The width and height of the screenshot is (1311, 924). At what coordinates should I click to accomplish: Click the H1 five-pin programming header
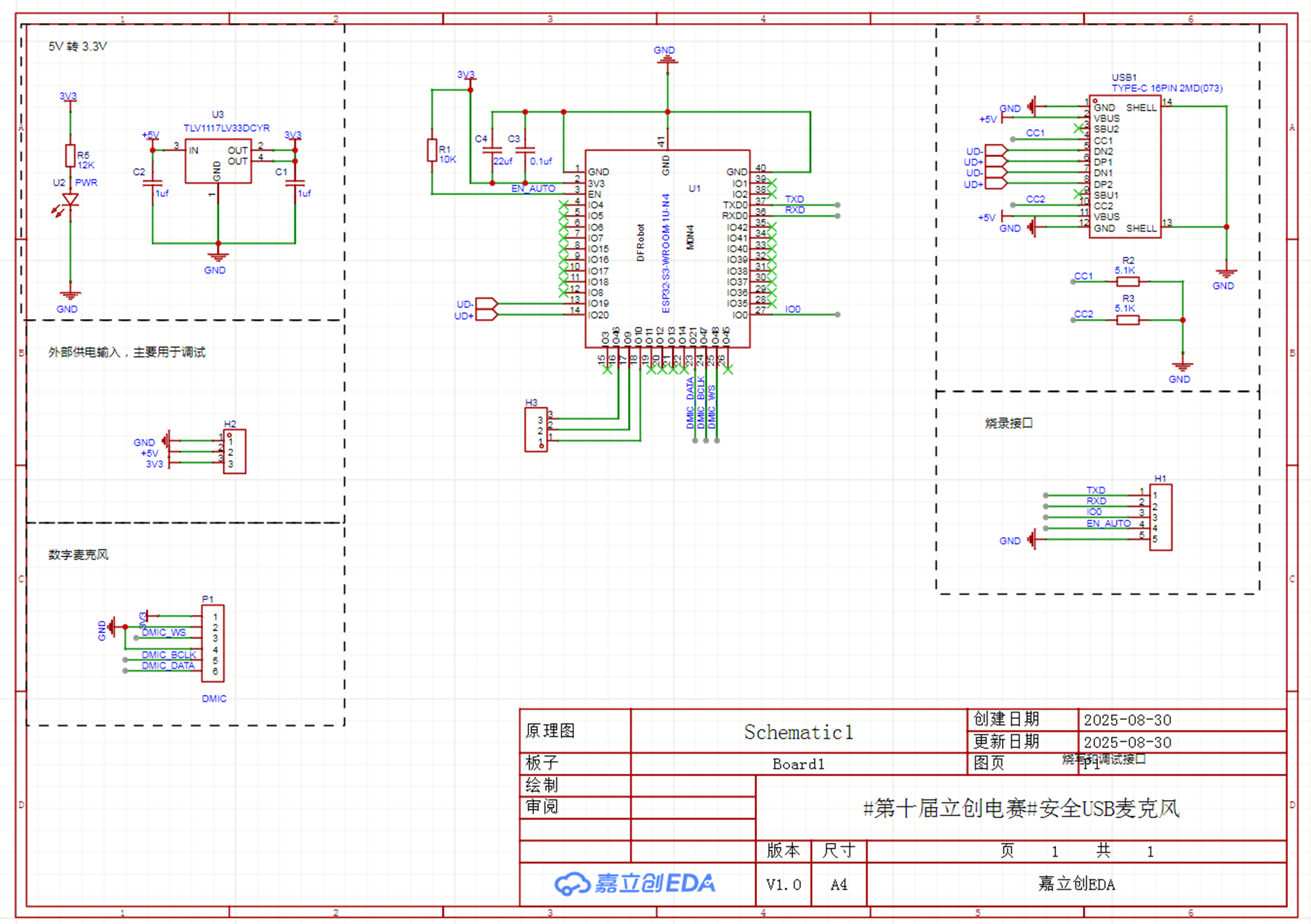(x=1160, y=517)
